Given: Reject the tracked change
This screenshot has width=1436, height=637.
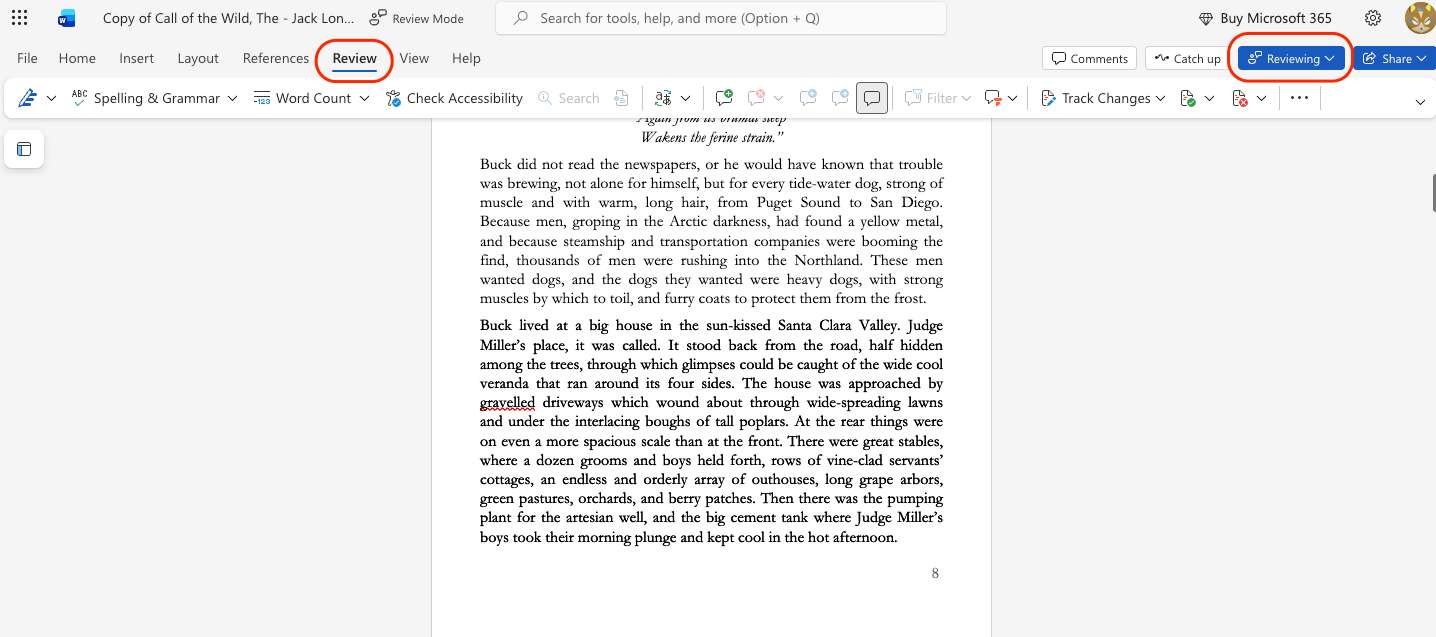Looking at the screenshot, I should click(x=1240, y=98).
